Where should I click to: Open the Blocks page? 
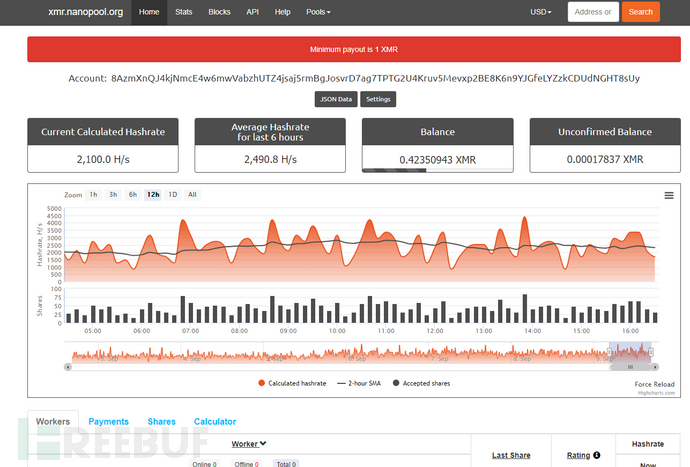point(219,12)
